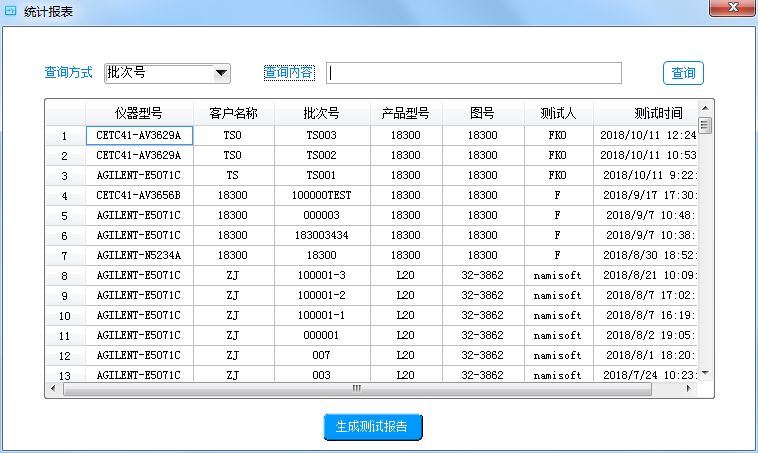Select batch number cell 100001-3
The width and height of the screenshot is (758, 453).
click(x=322, y=275)
